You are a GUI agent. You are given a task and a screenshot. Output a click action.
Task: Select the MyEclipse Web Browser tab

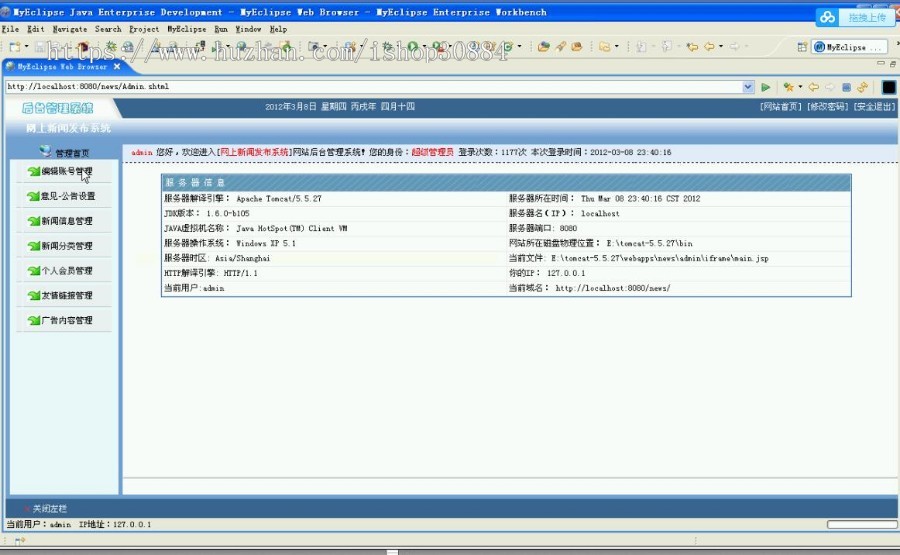[61, 67]
